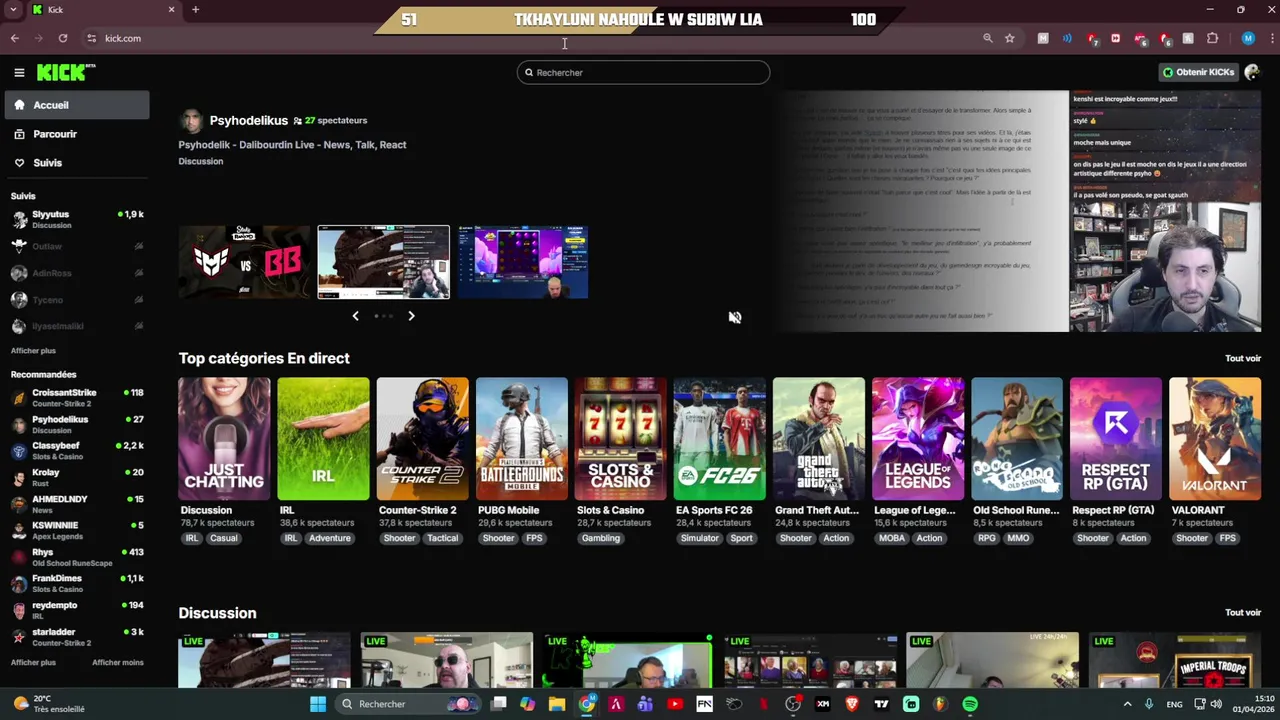Click Tout voir for Discussion section

point(1243,612)
